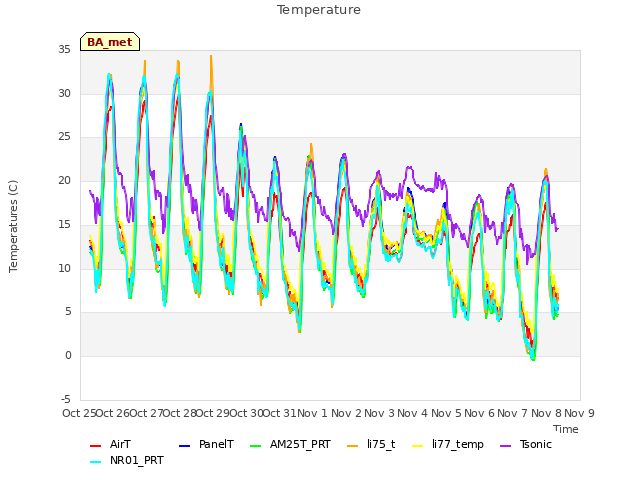Click the yellow li77_temp legend color marker
Viewport: 640px width, 480px height.
click(x=418, y=446)
